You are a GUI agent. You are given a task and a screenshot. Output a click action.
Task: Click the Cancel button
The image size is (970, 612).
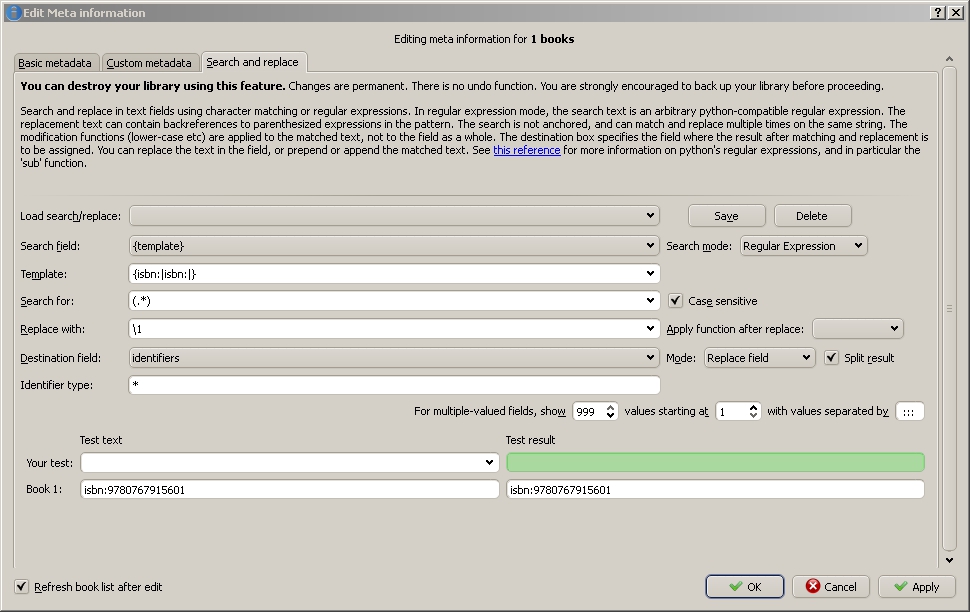click(x=831, y=587)
